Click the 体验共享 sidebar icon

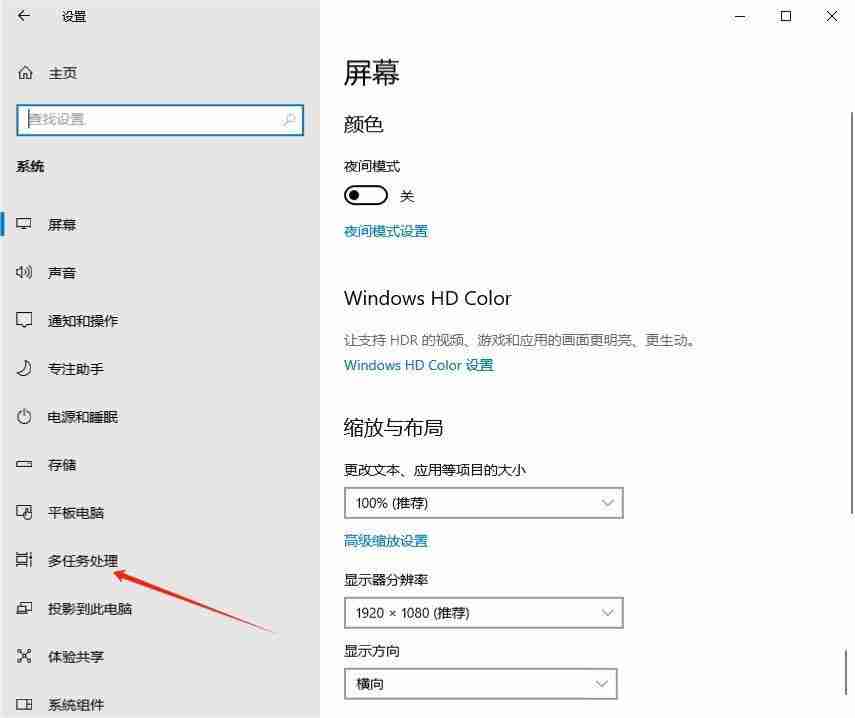click(x=24, y=656)
